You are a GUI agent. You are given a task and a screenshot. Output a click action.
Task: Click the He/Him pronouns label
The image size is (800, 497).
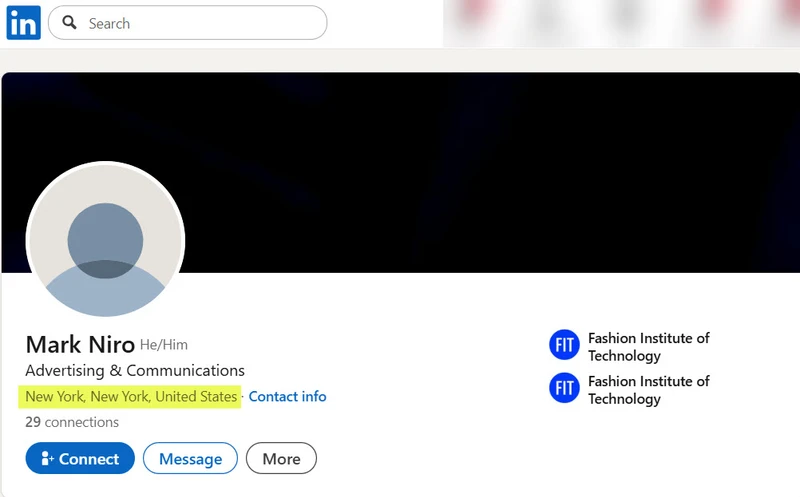pos(164,346)
